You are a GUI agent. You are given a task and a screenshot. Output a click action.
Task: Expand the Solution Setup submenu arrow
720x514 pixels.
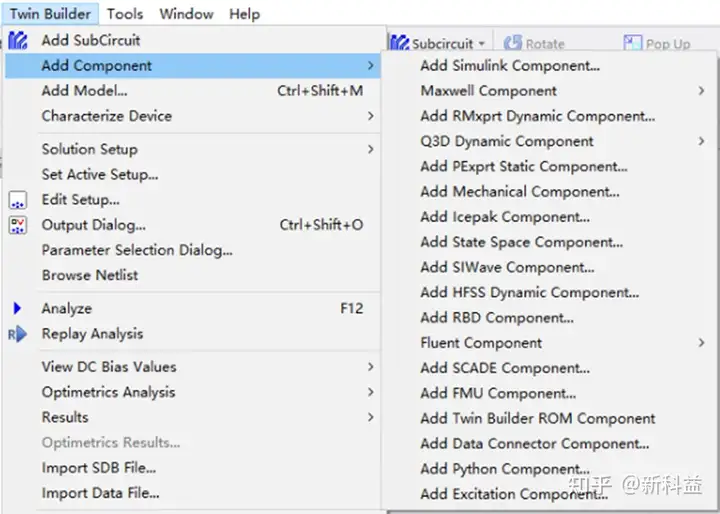pos(371,149)
